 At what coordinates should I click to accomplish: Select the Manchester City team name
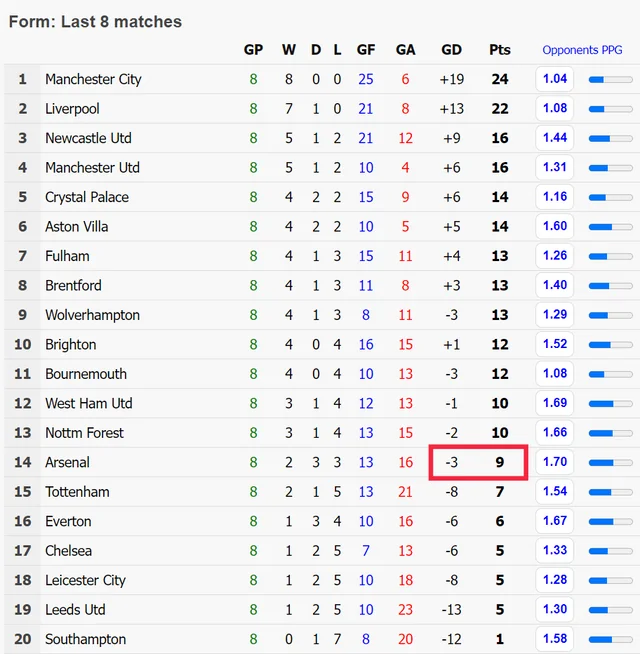[93, 79]
